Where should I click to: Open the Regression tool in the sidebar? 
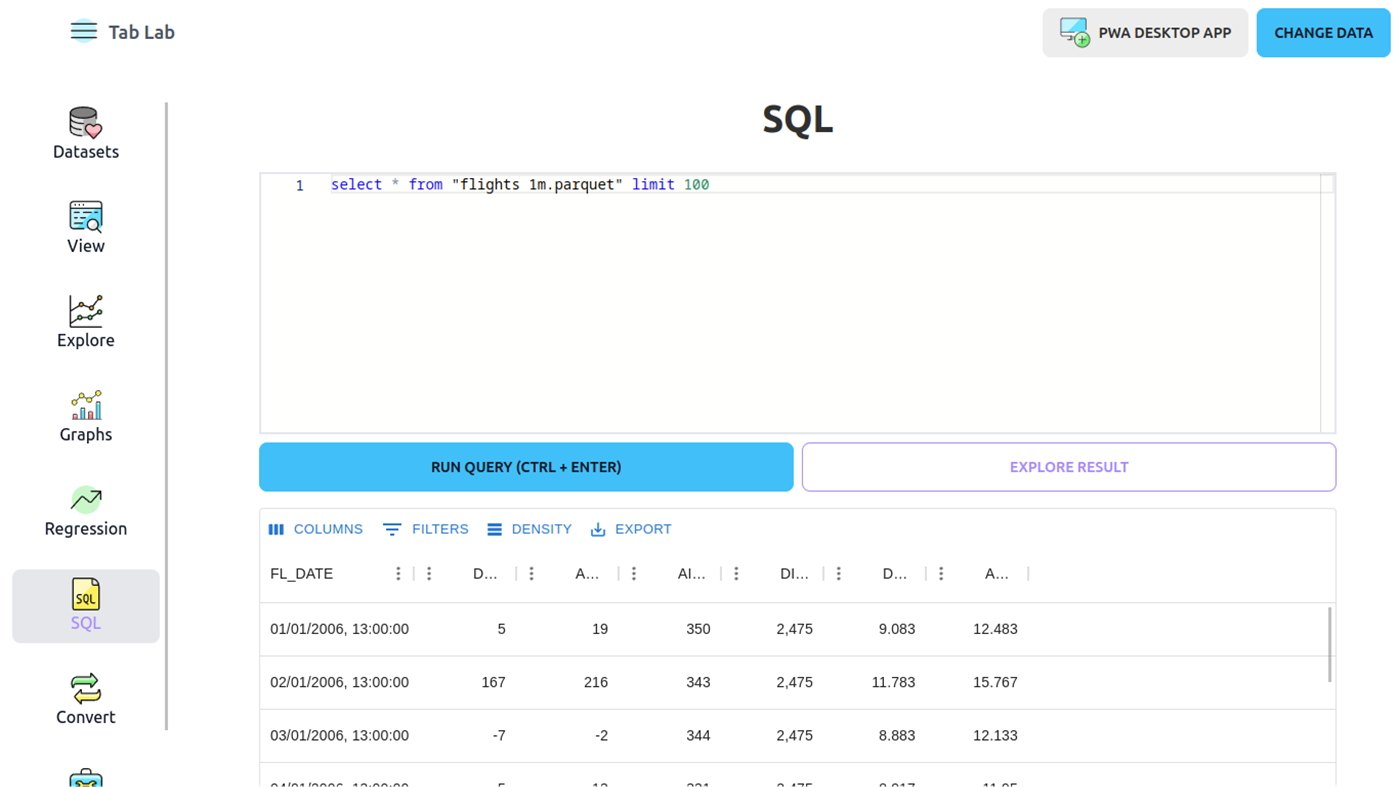tap(86, 511)
